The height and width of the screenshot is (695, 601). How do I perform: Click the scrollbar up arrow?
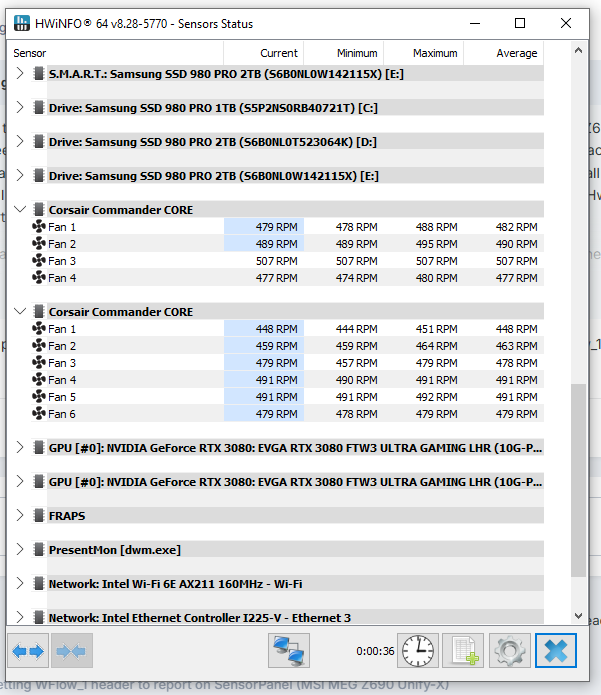pos(578,51)
